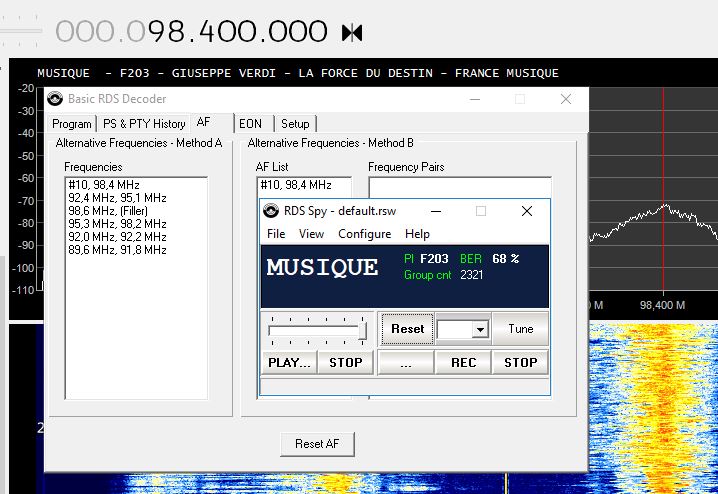
Task: Select the 92,4 MHz, 95,1 MHz list entry
Action: click(x=117, y=198)
